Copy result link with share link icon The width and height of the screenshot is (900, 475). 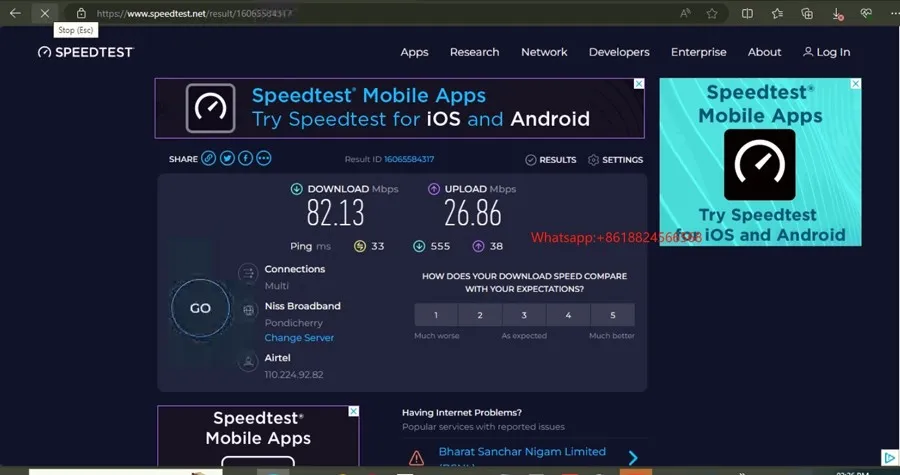click(x=209, y=158)
